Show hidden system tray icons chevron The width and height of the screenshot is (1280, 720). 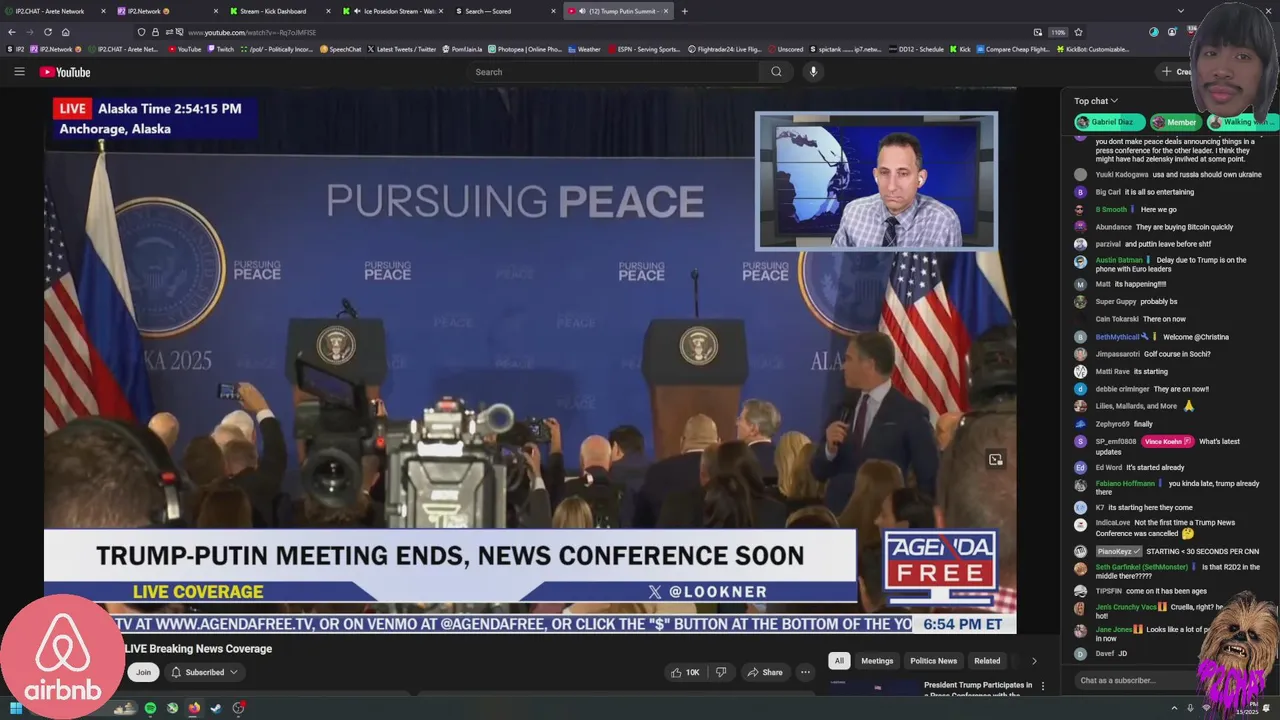(1175, 708)
